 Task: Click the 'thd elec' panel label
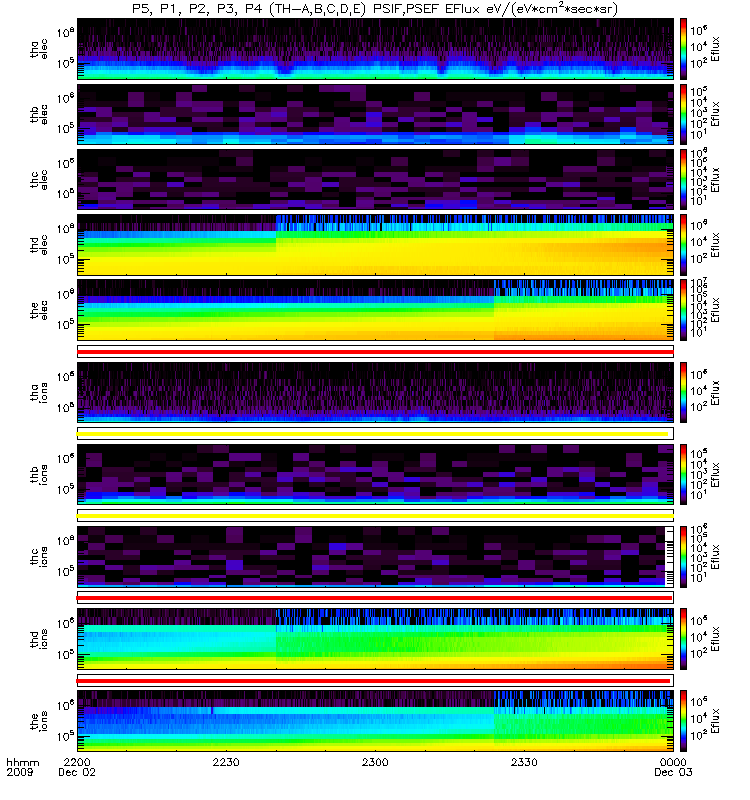(x=39, y=245)
